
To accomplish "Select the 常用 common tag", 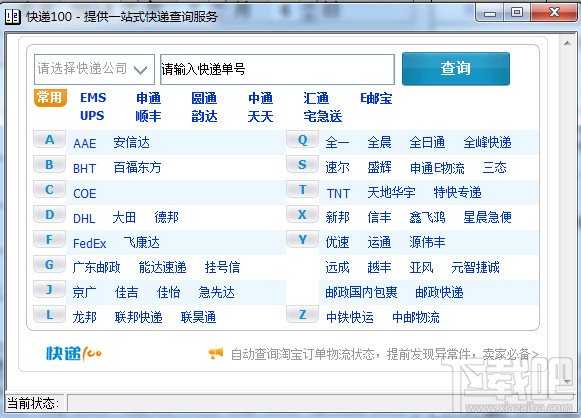I will pos(50,98).
